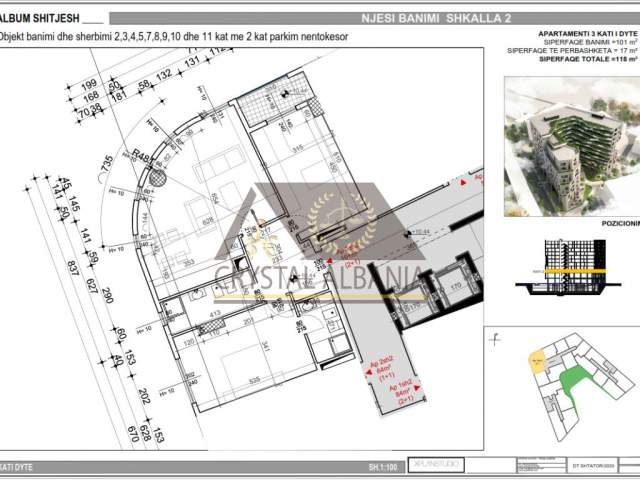Click the 70.38 dimension value
This screenshot has height=480, width=640.
point(90,111)
